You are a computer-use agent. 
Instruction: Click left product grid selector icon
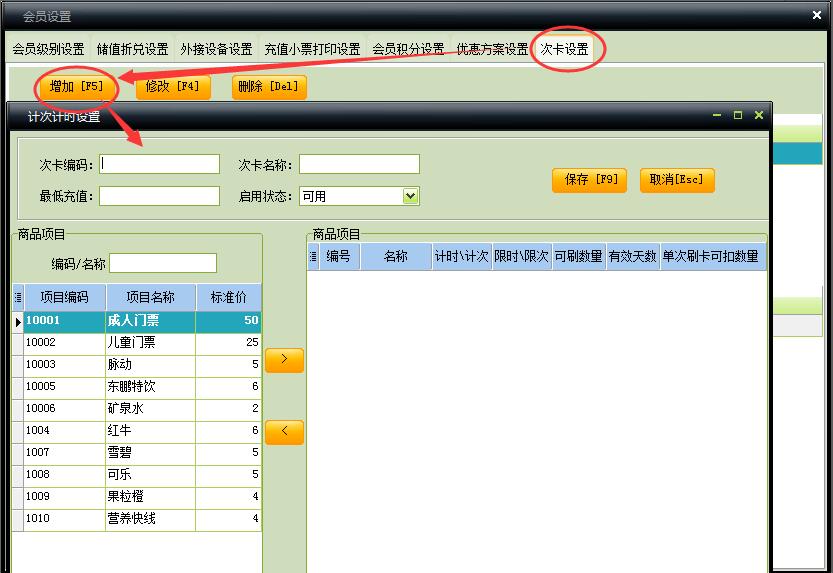(18, 297)
